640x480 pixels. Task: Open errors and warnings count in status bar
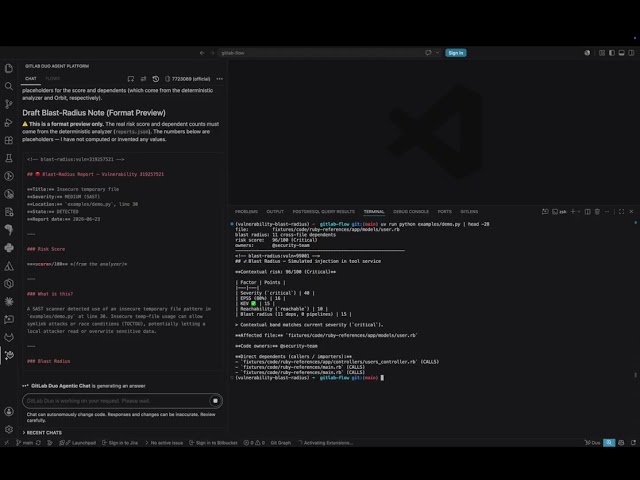[254, 442]
